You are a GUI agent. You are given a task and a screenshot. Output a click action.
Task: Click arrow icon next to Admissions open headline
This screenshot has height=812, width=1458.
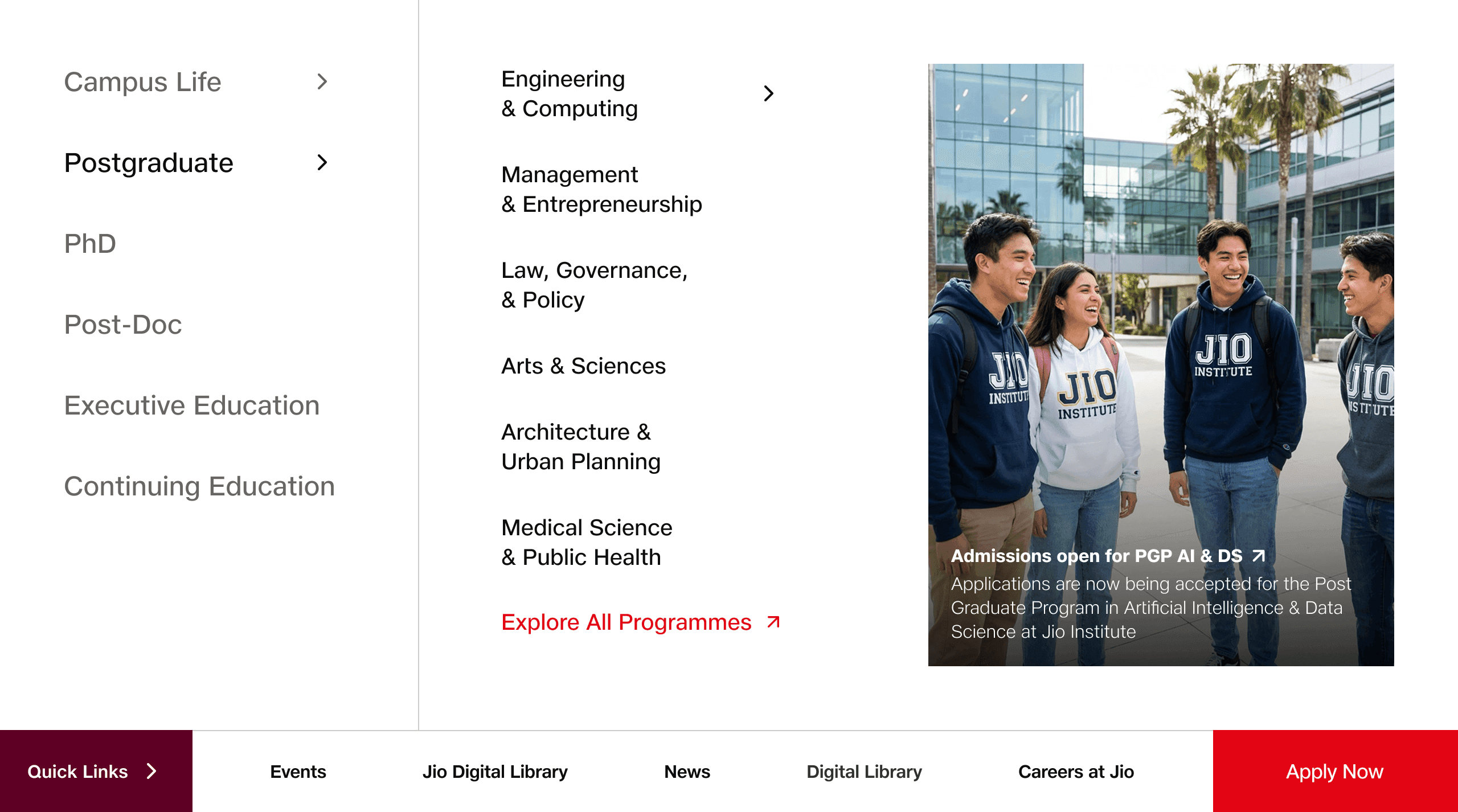[x=1259, y=556]
